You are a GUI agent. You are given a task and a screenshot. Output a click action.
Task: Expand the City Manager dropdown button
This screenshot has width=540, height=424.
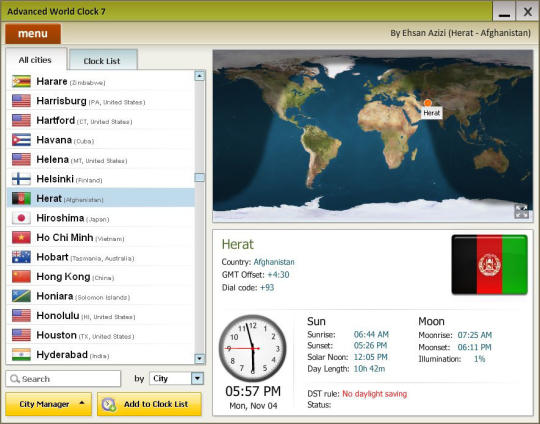(49, 404)
